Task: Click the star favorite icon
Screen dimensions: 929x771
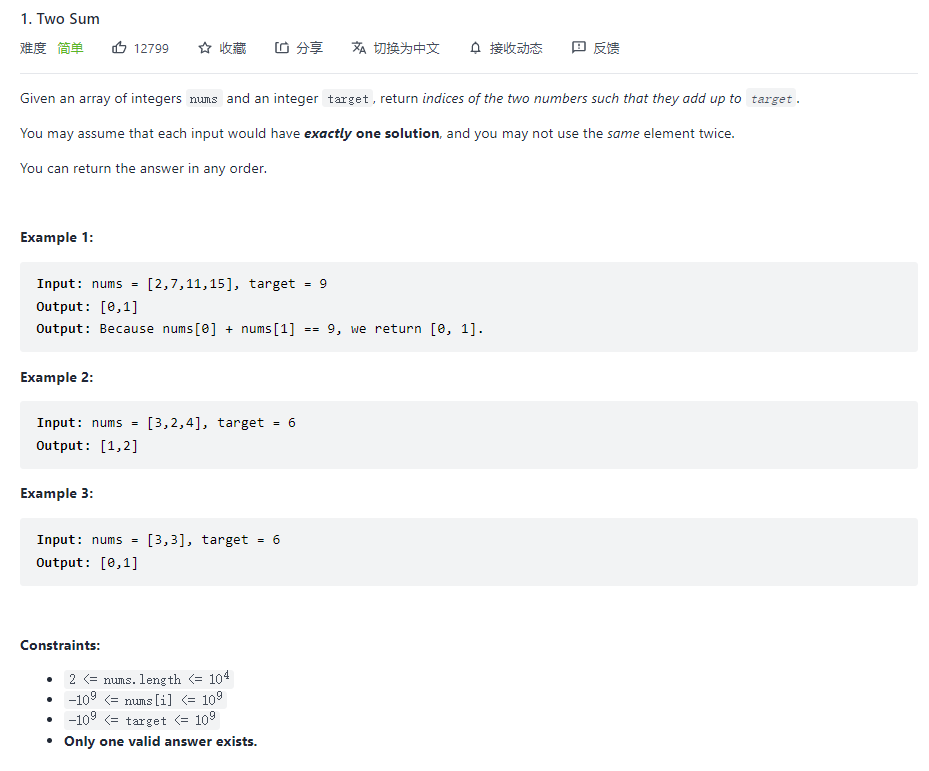Action: [x=205, y=48]
